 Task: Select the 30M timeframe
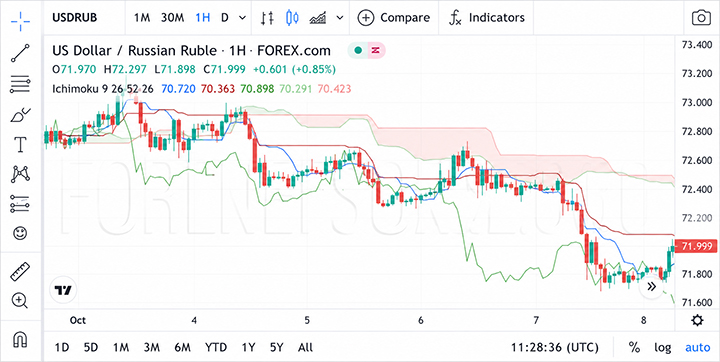[172, 18]
